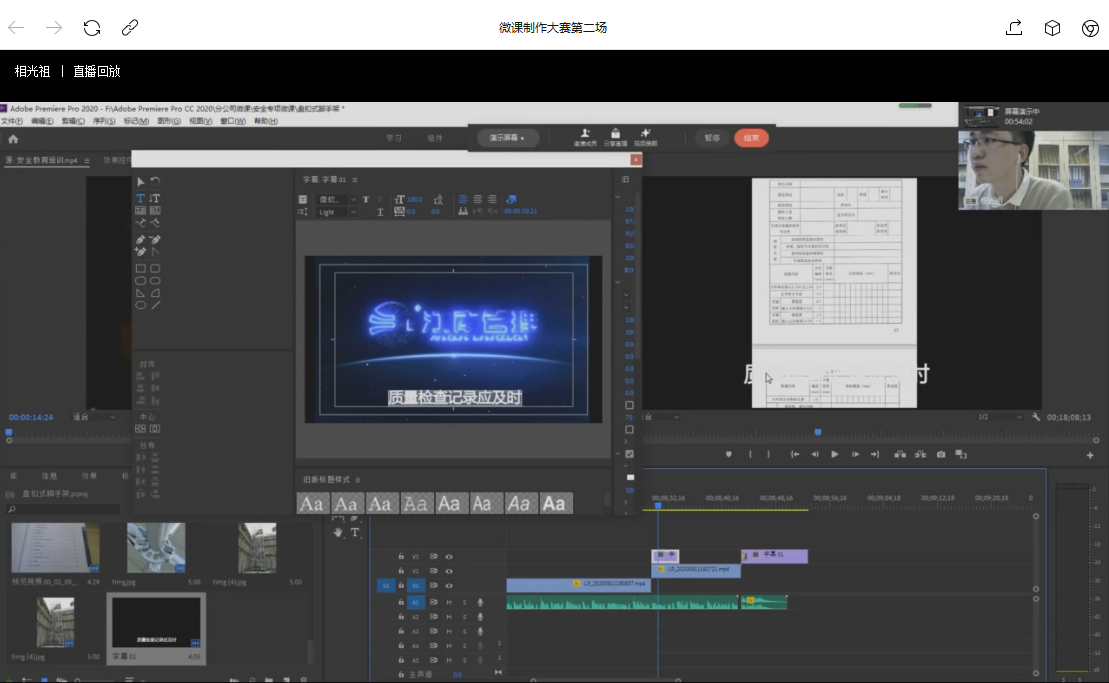The width and height of the screenshot is (1109, 683).
Task: Select the 字幕 01 thumbnail in project bin
Action: (x=155, y=622)
